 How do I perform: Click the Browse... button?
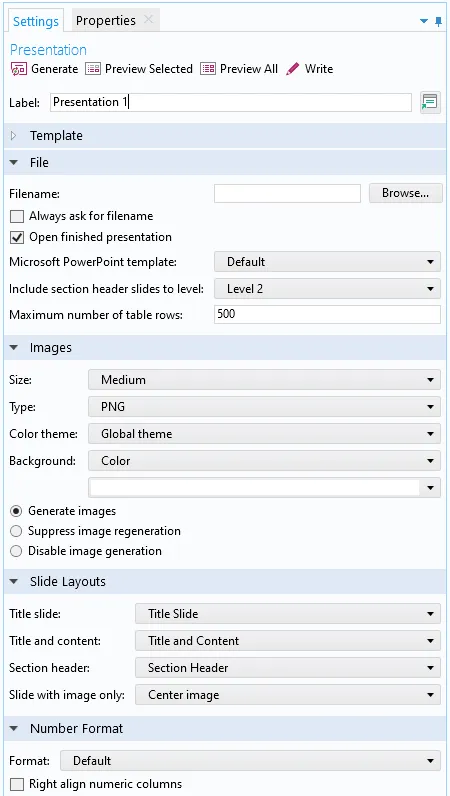pyautogui.click(x=405, y=193)
